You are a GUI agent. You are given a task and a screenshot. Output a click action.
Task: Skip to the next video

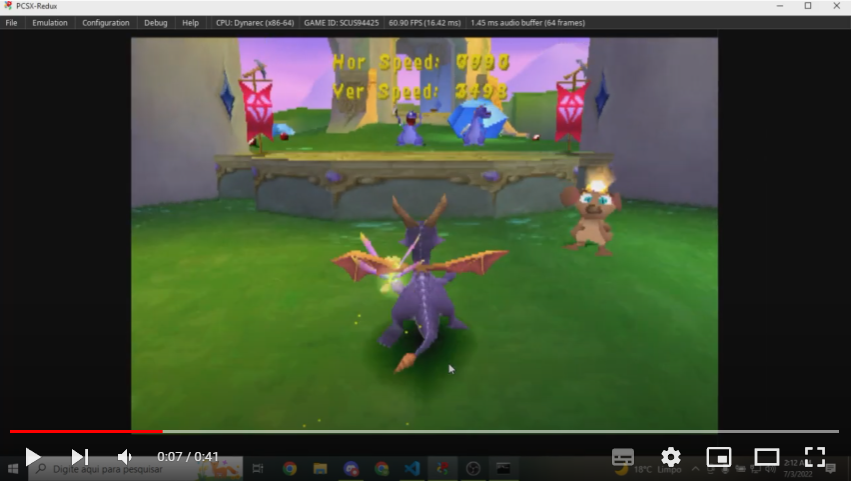[80, 457]
